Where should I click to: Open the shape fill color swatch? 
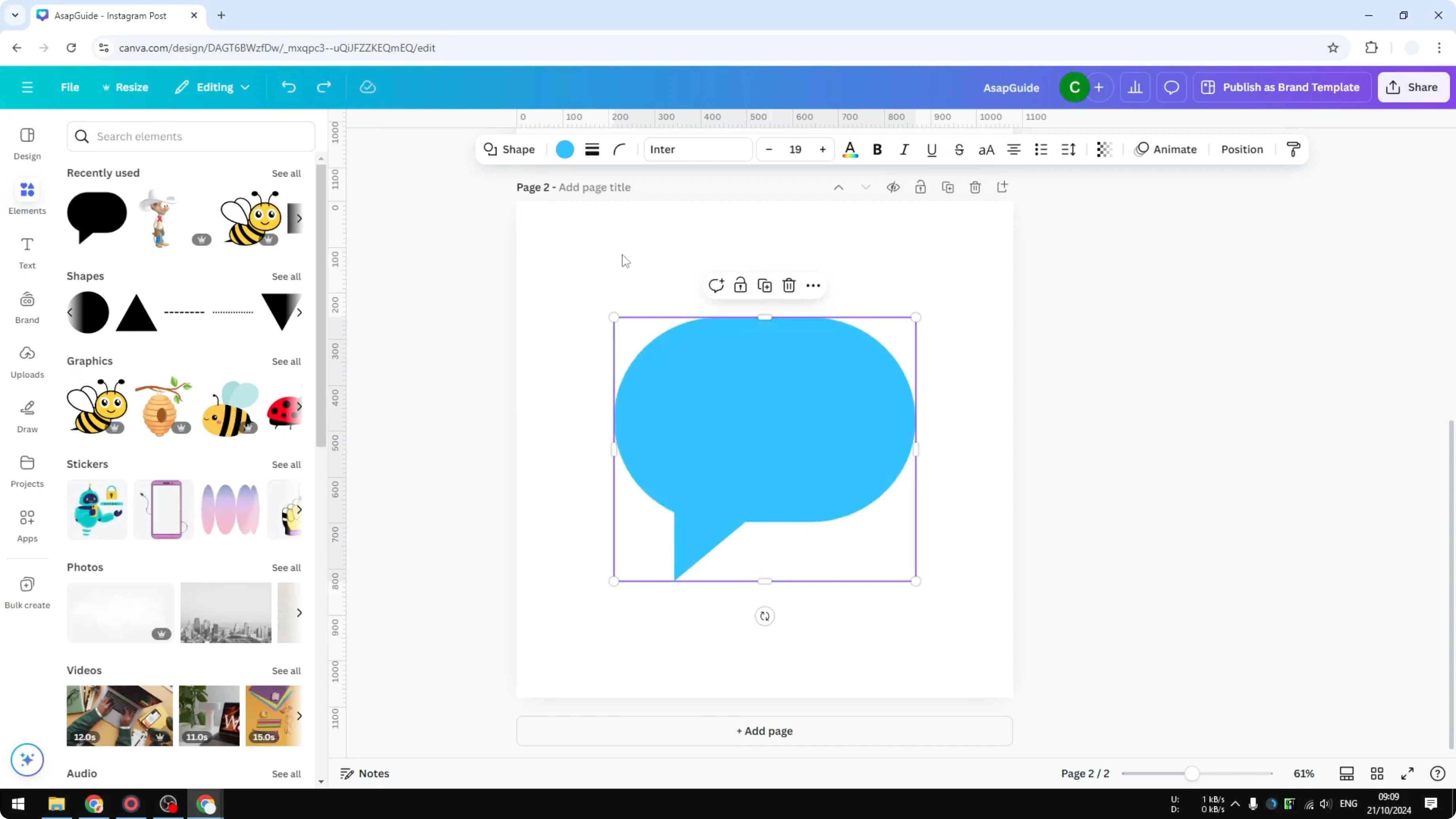tap(564, 149)
